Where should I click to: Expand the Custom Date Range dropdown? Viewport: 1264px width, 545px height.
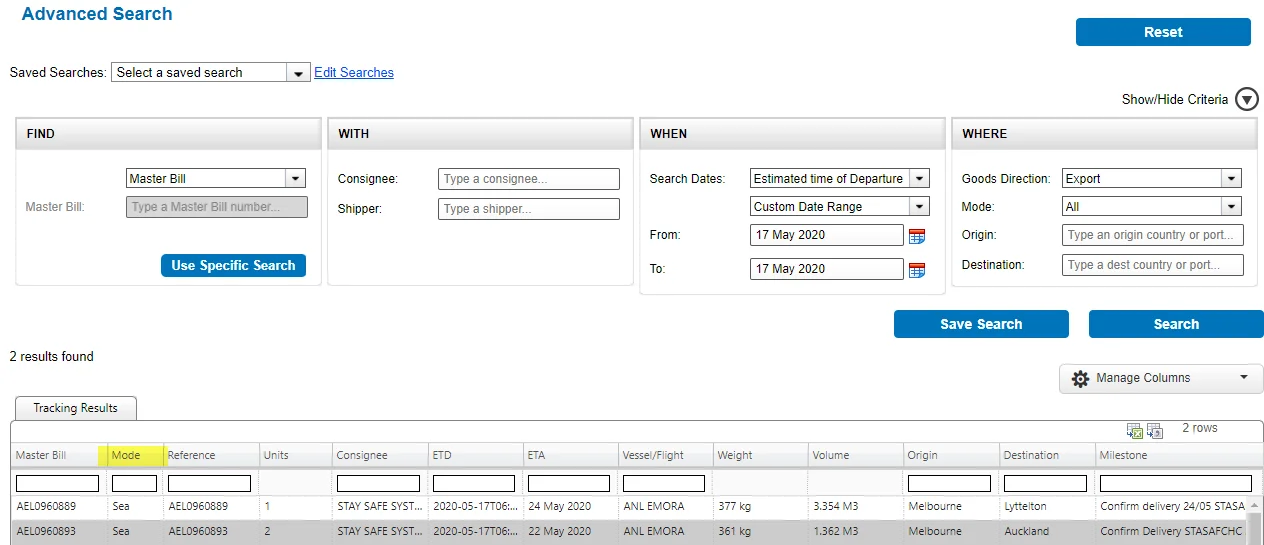pyautogui.click(x=840, y=207)
